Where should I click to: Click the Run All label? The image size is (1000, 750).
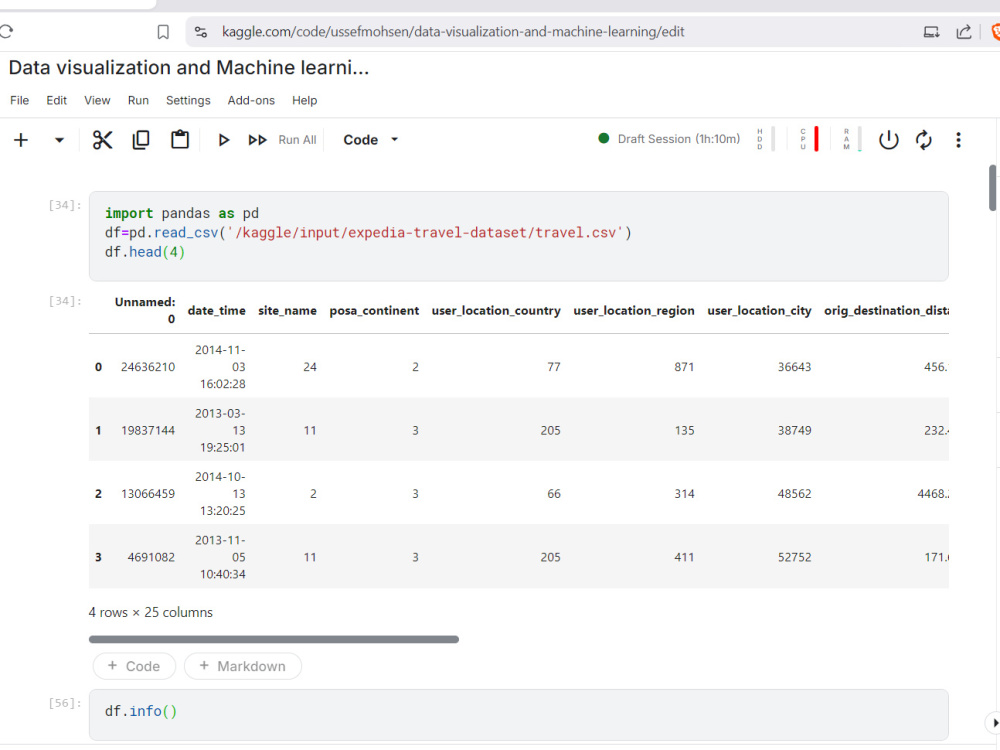click(298, 140)
